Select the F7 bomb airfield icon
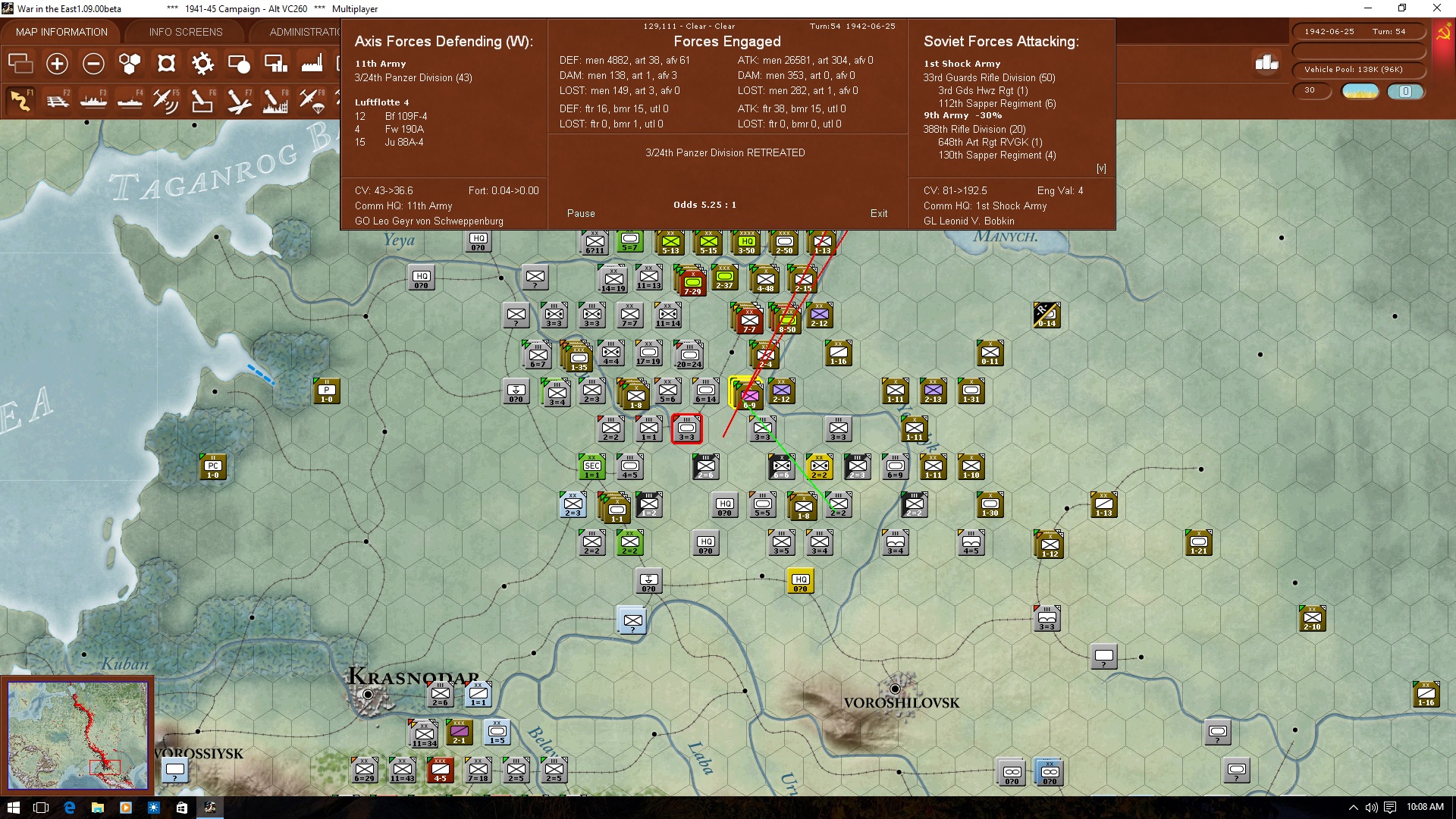 point(239,101)
